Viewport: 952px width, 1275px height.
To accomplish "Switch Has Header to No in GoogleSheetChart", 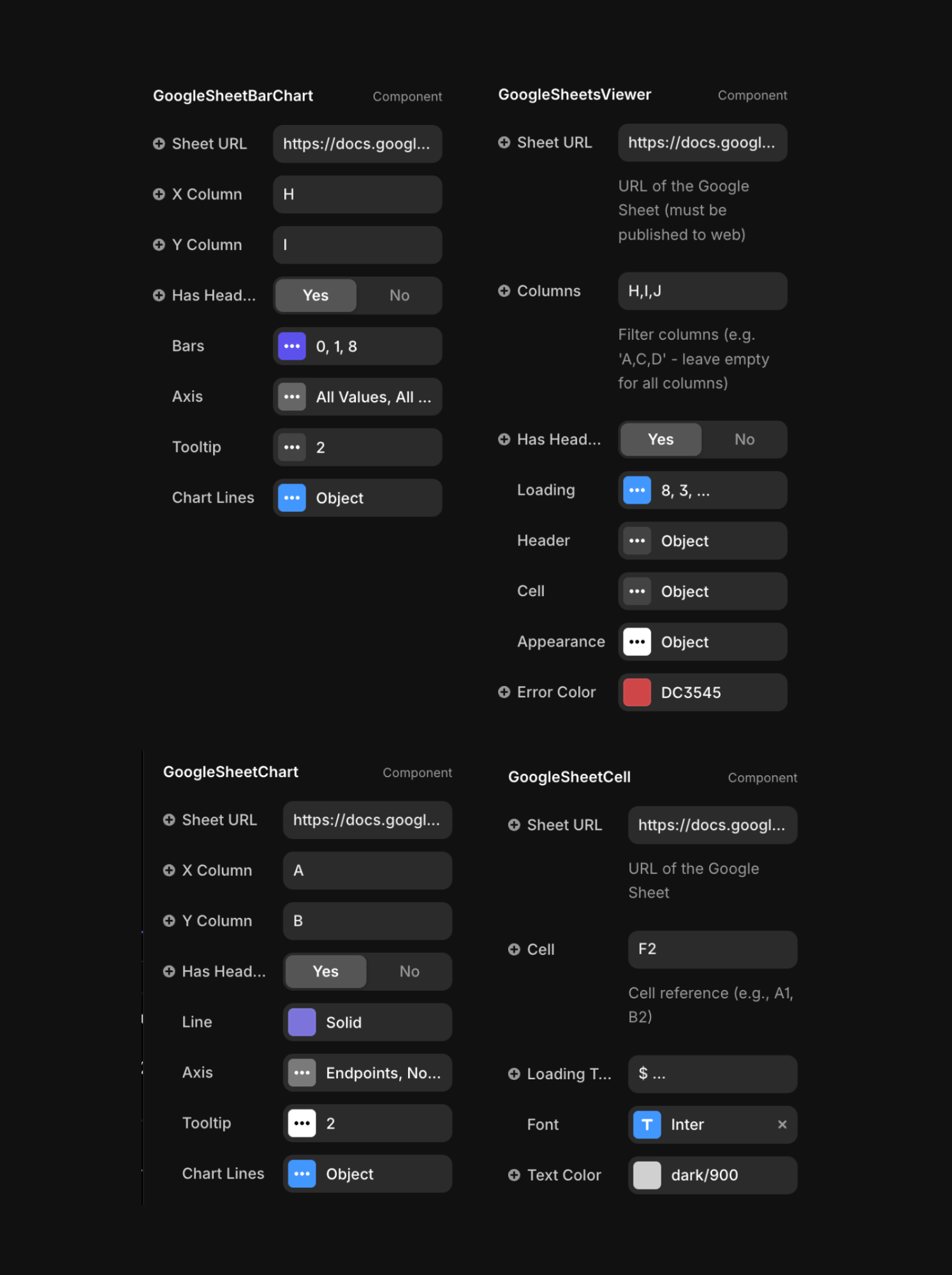I will tap(409, 972).
